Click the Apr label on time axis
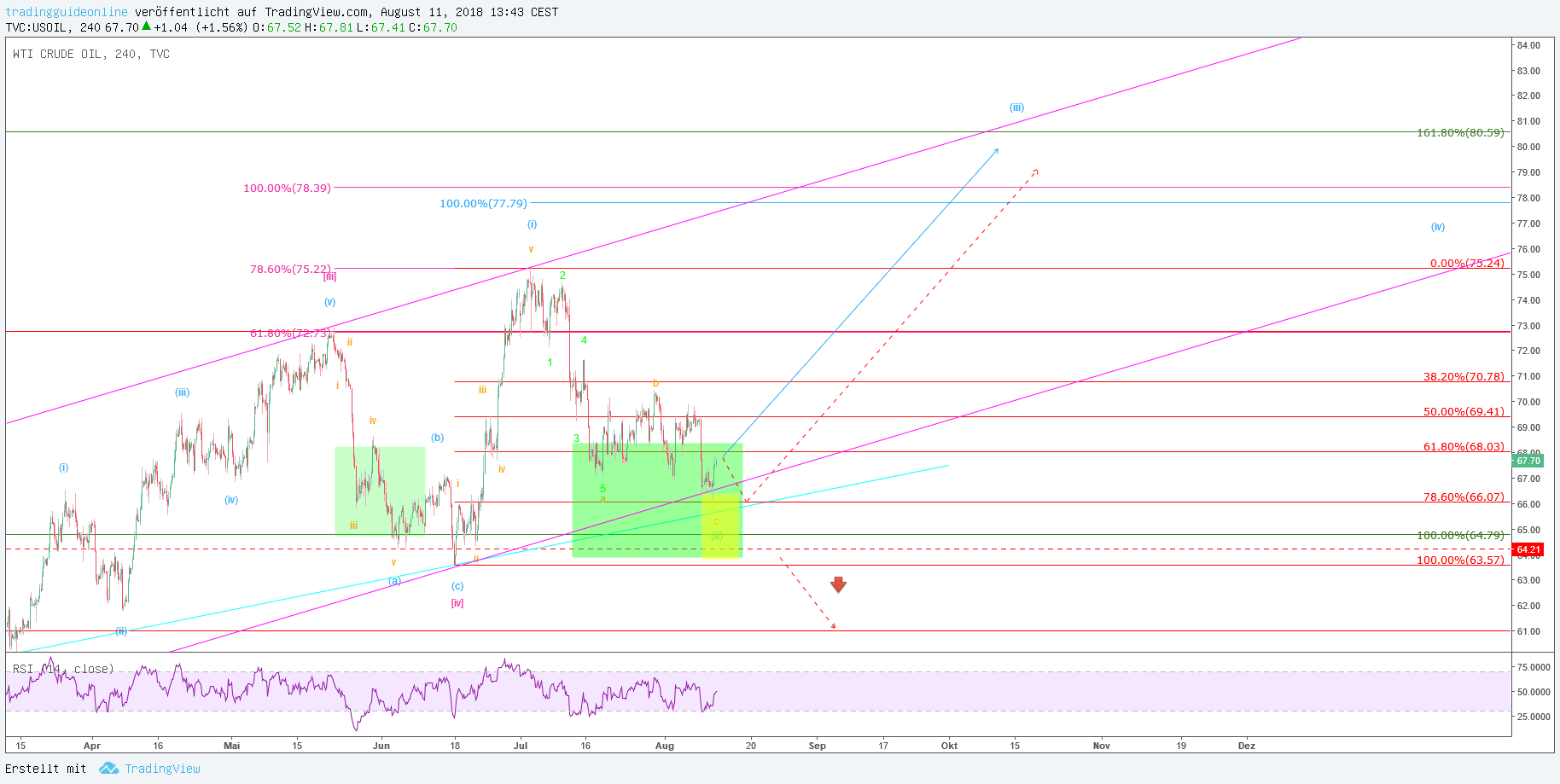This screenshot has width=1560, height=784. 91,746
